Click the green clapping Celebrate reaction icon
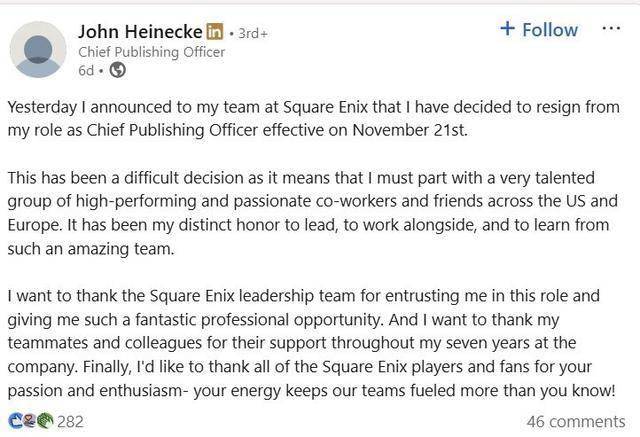Image resolution: width=640 pixels, height=437 pixels. click(x=44, y=421)
